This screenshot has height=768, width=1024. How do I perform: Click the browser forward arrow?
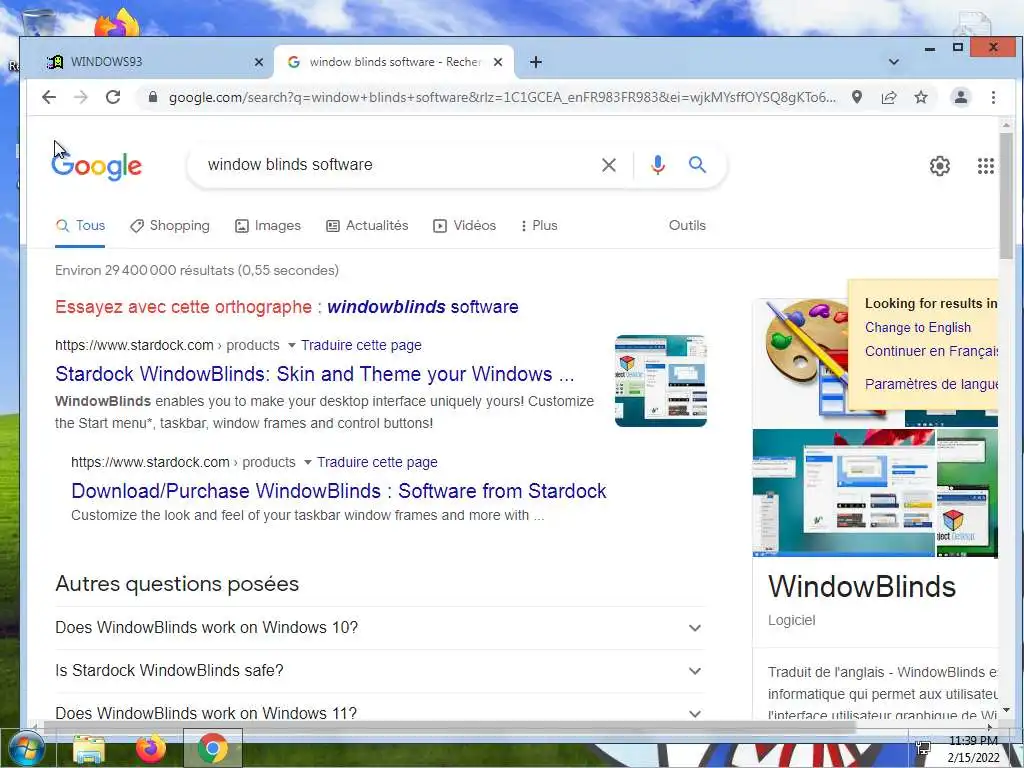tap(81, 97)
